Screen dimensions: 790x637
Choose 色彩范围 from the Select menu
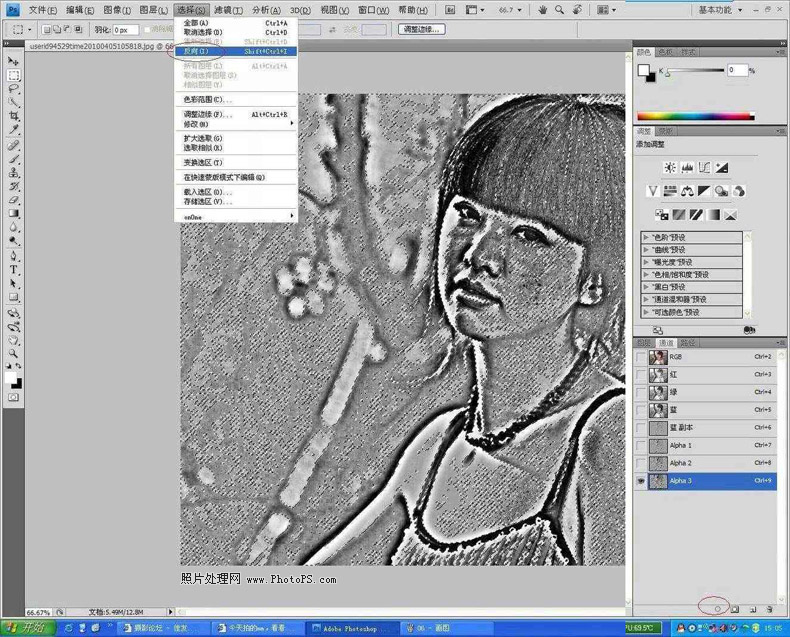[x=236, y=100]
